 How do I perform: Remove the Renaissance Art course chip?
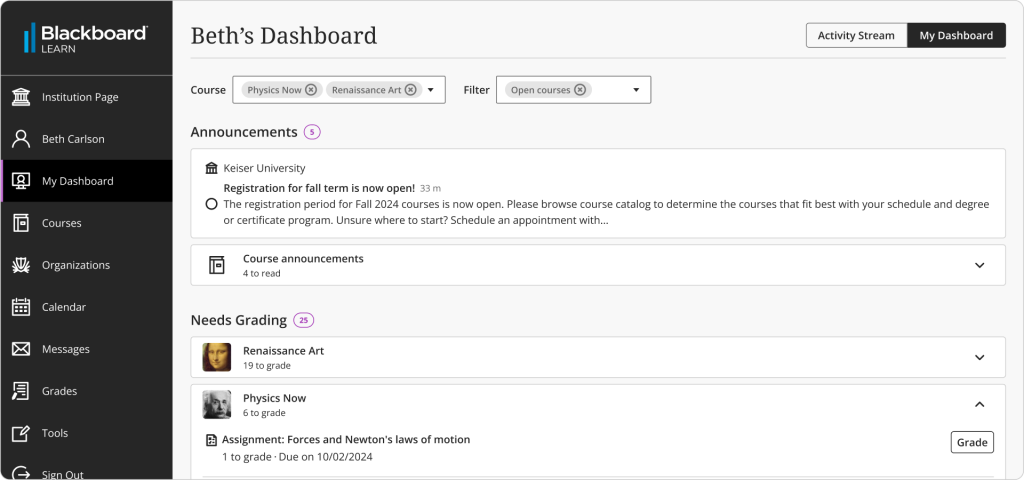point(411,90)
